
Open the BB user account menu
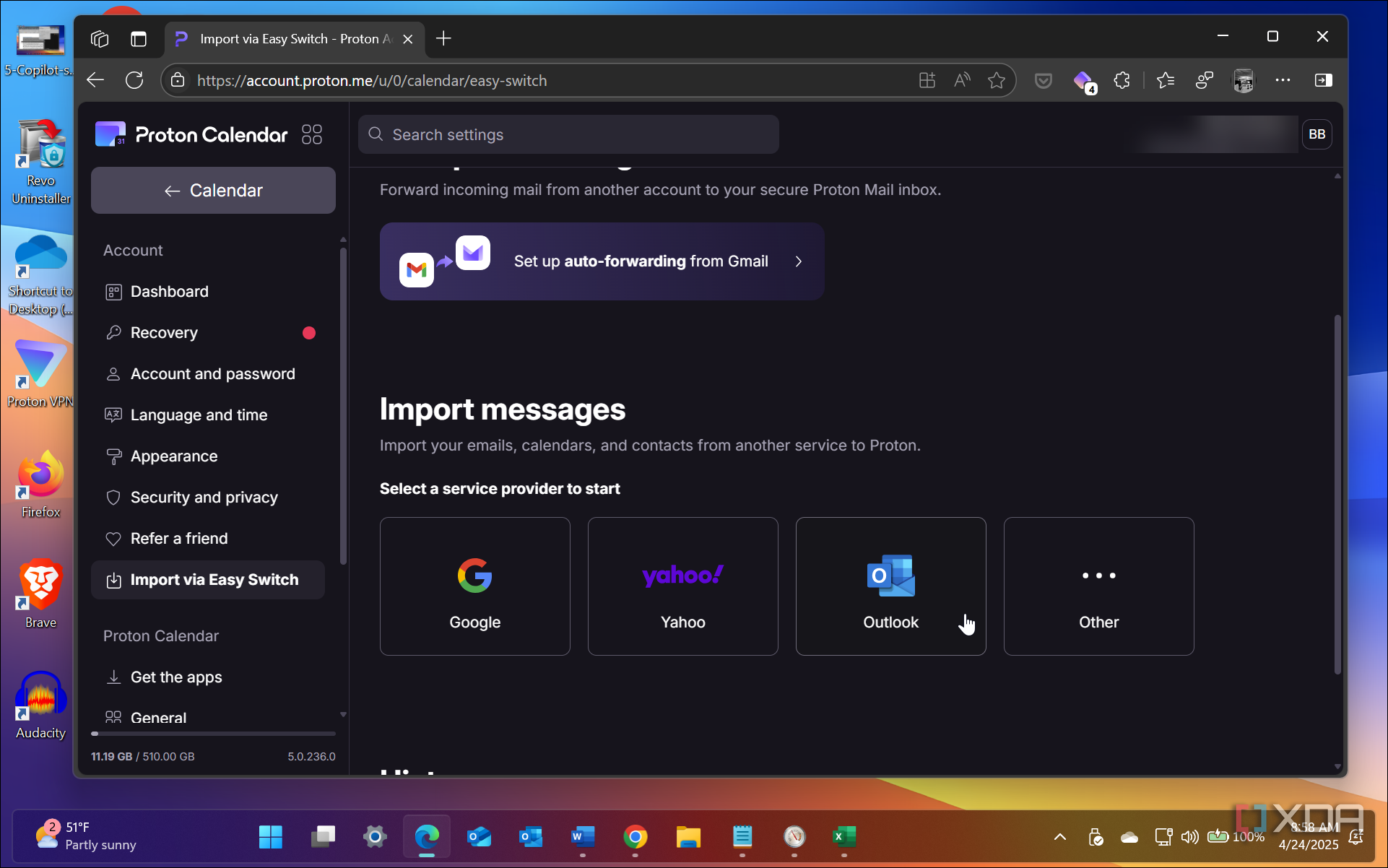point(1317,134)
